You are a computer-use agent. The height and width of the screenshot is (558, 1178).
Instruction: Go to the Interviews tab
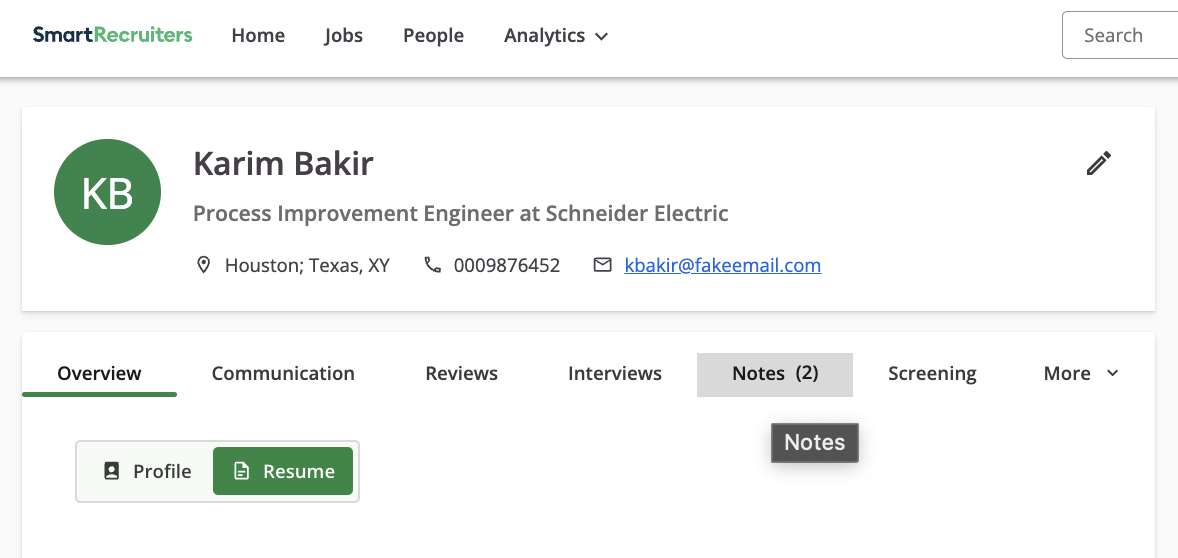click(x=615, y=373)
